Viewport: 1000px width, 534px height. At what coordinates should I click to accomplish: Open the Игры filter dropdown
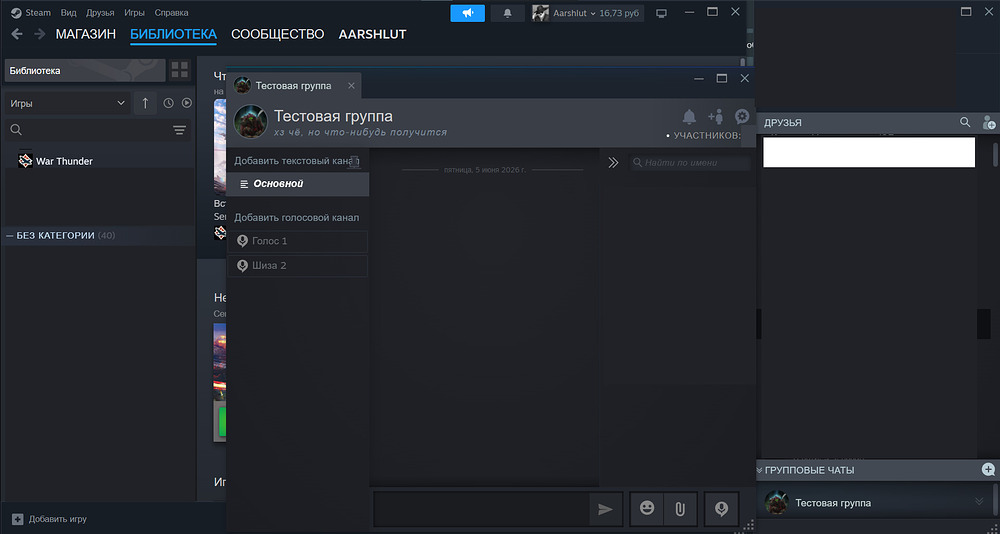pos(68,103)
